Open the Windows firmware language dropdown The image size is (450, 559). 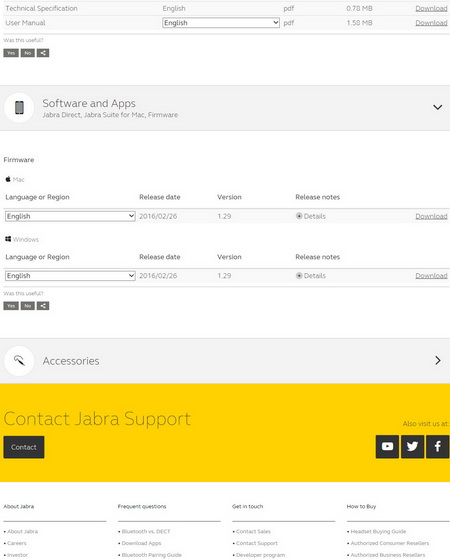pyautogui.click(x=70, y=276)
